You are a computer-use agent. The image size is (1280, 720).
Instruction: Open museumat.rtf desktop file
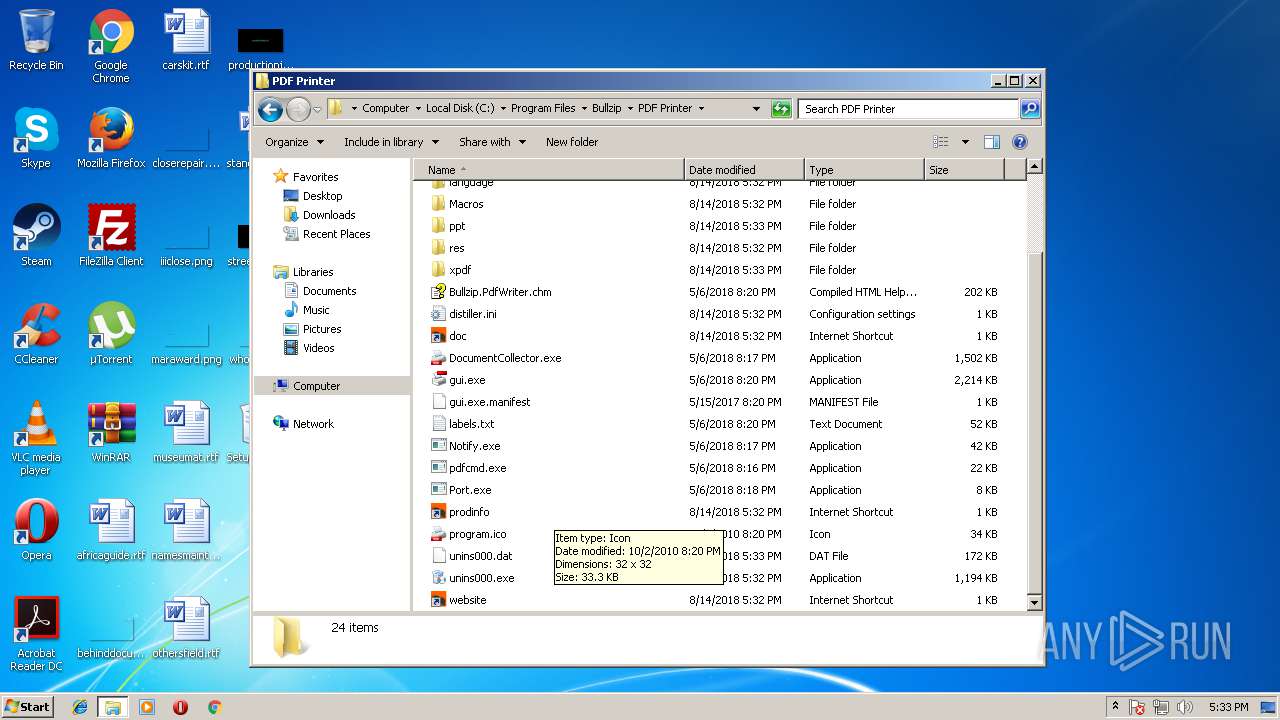coord(186,433)
